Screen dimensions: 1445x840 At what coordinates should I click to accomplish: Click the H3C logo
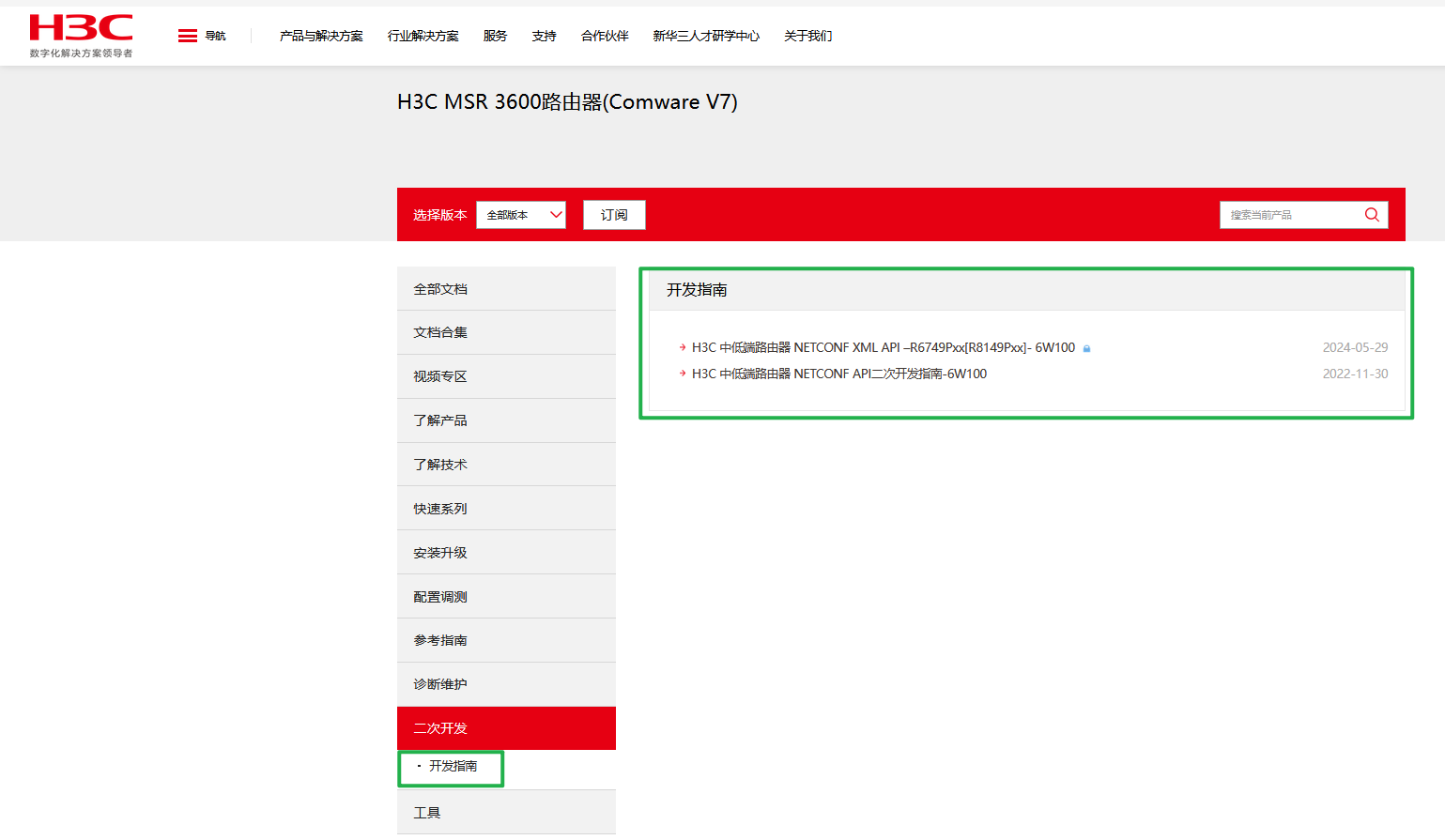81,36
